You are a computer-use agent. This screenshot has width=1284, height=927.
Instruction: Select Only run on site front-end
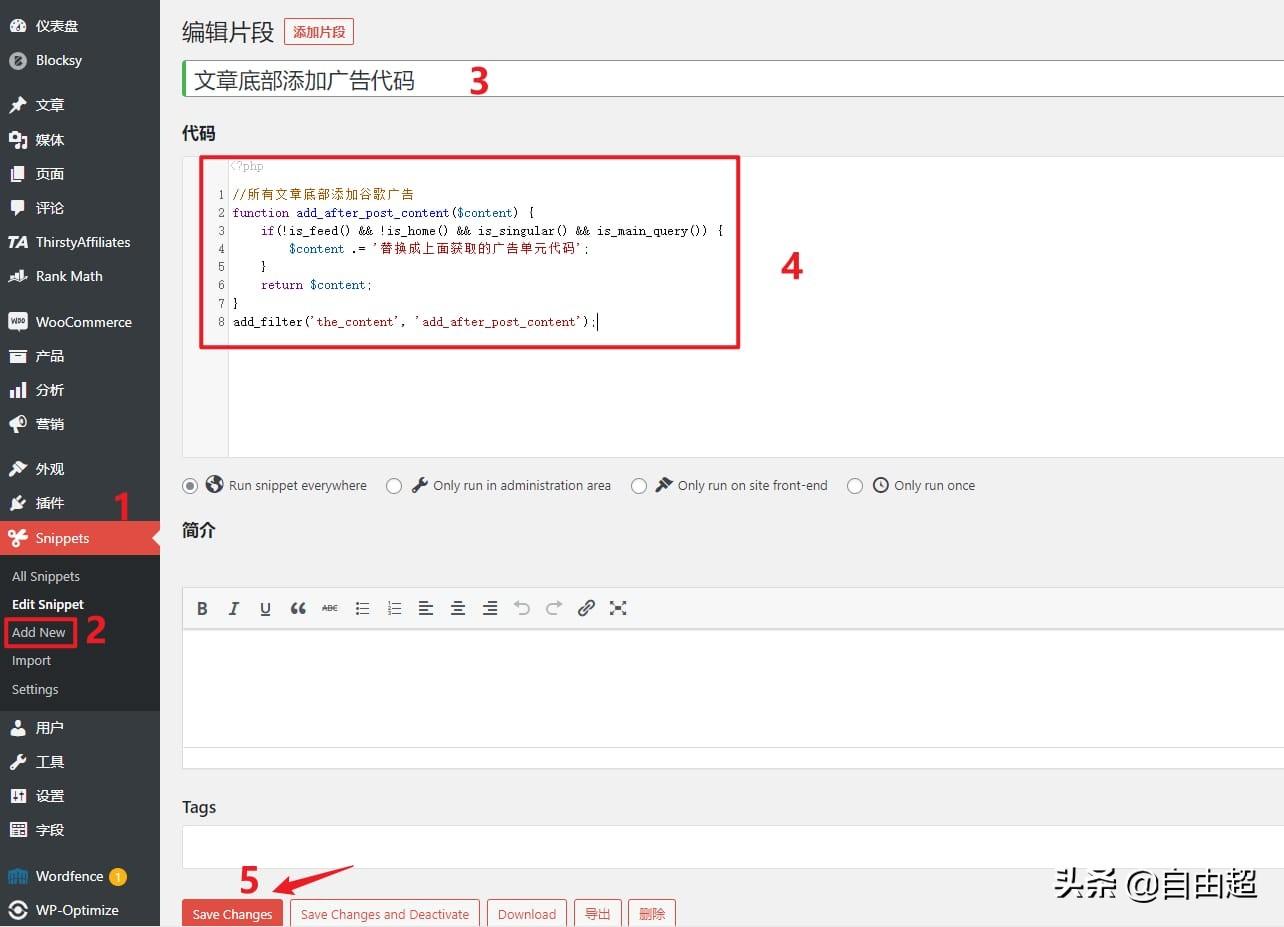[x=639, y=486]
